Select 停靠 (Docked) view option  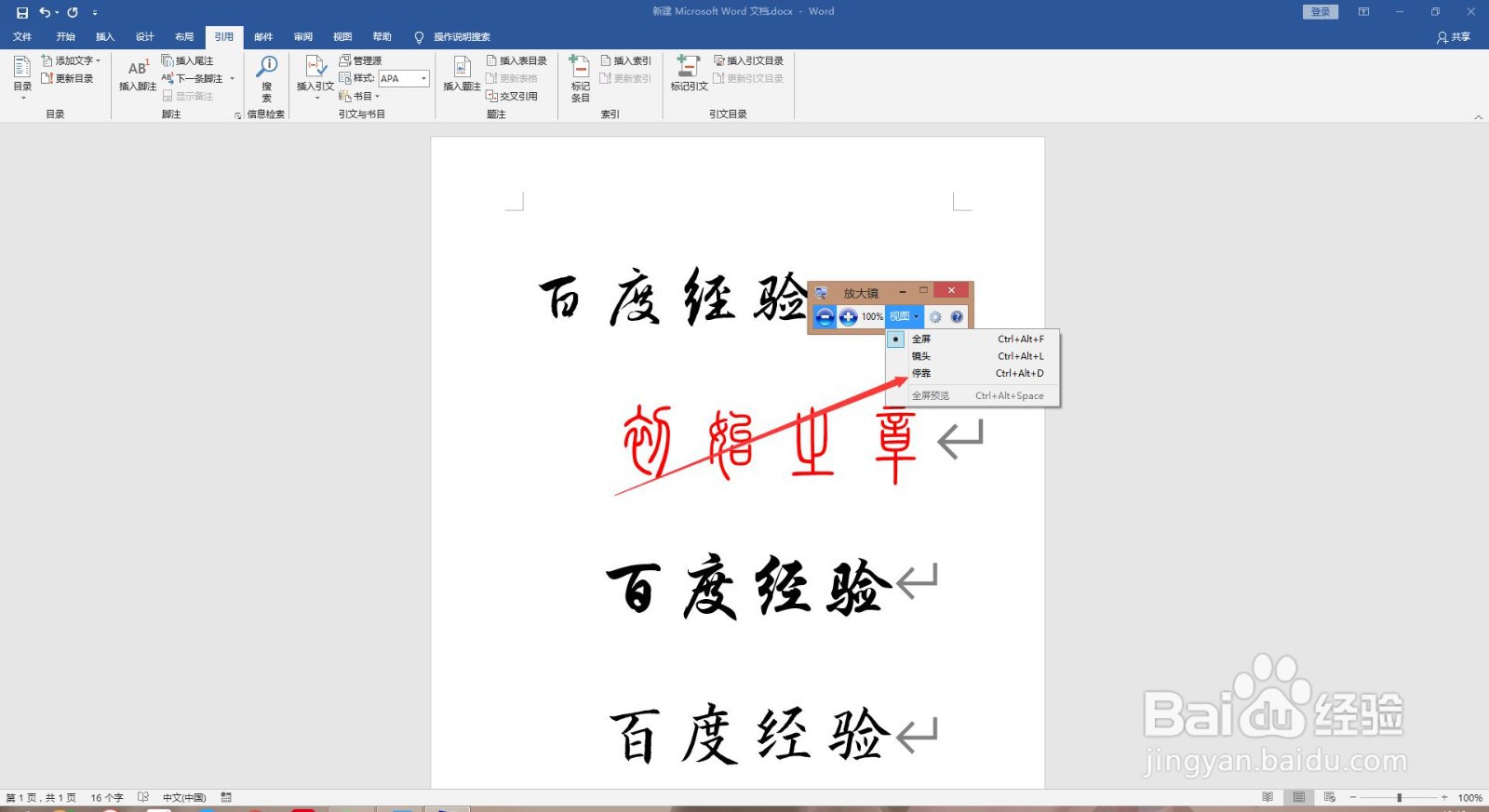click(x=973, y=373)
